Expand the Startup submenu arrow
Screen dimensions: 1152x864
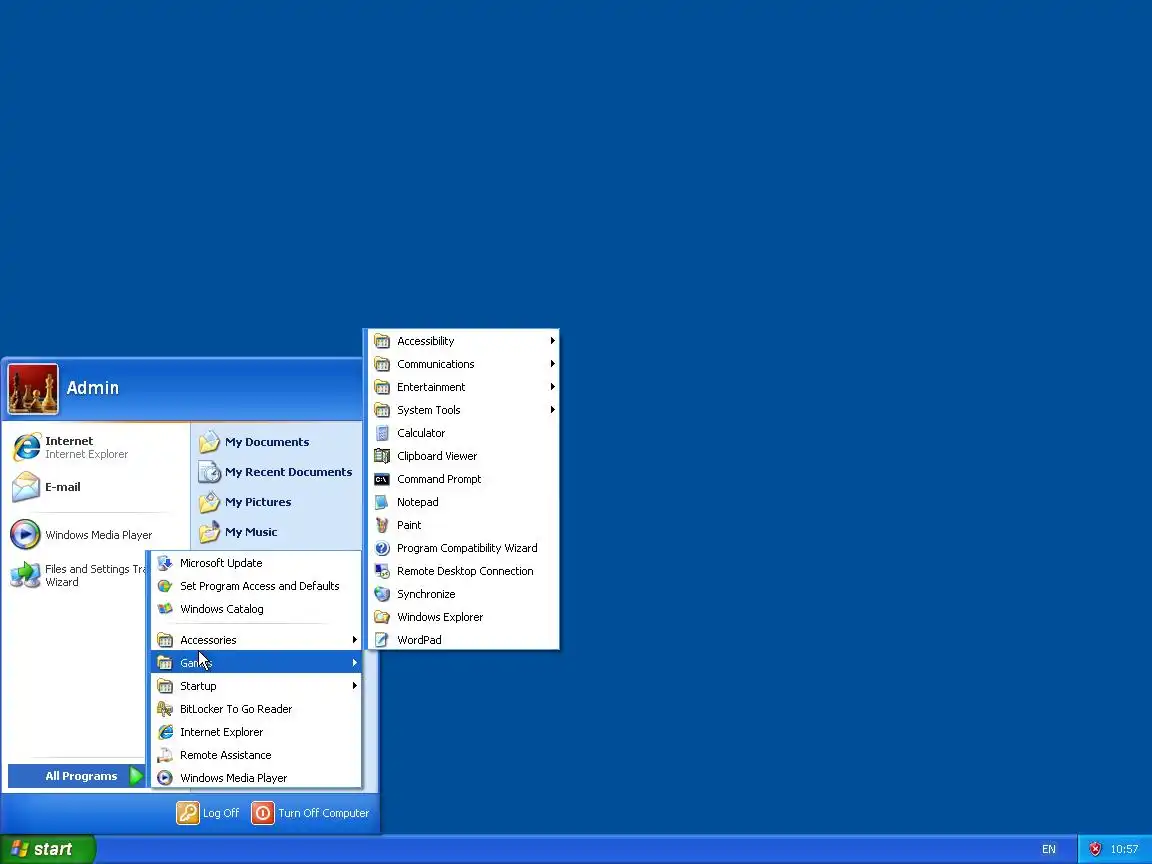pos(355,686)
